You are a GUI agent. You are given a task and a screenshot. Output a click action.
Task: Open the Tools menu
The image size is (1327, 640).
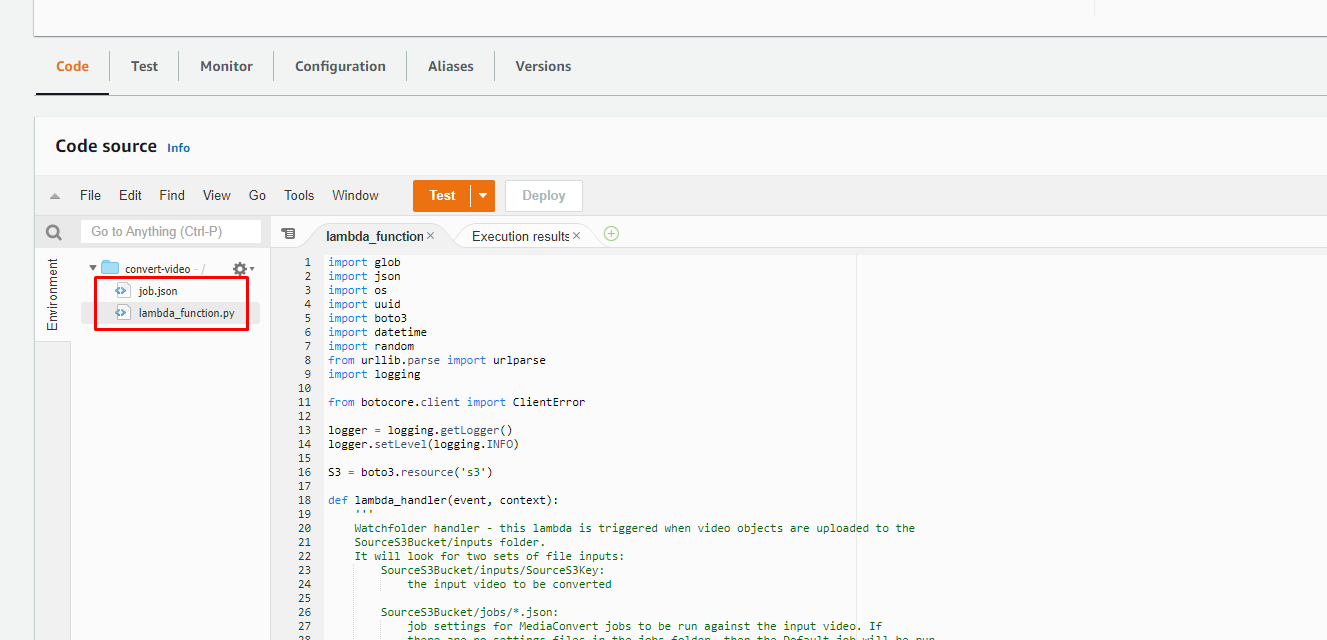pyautogui.click(x=299, y=196)
